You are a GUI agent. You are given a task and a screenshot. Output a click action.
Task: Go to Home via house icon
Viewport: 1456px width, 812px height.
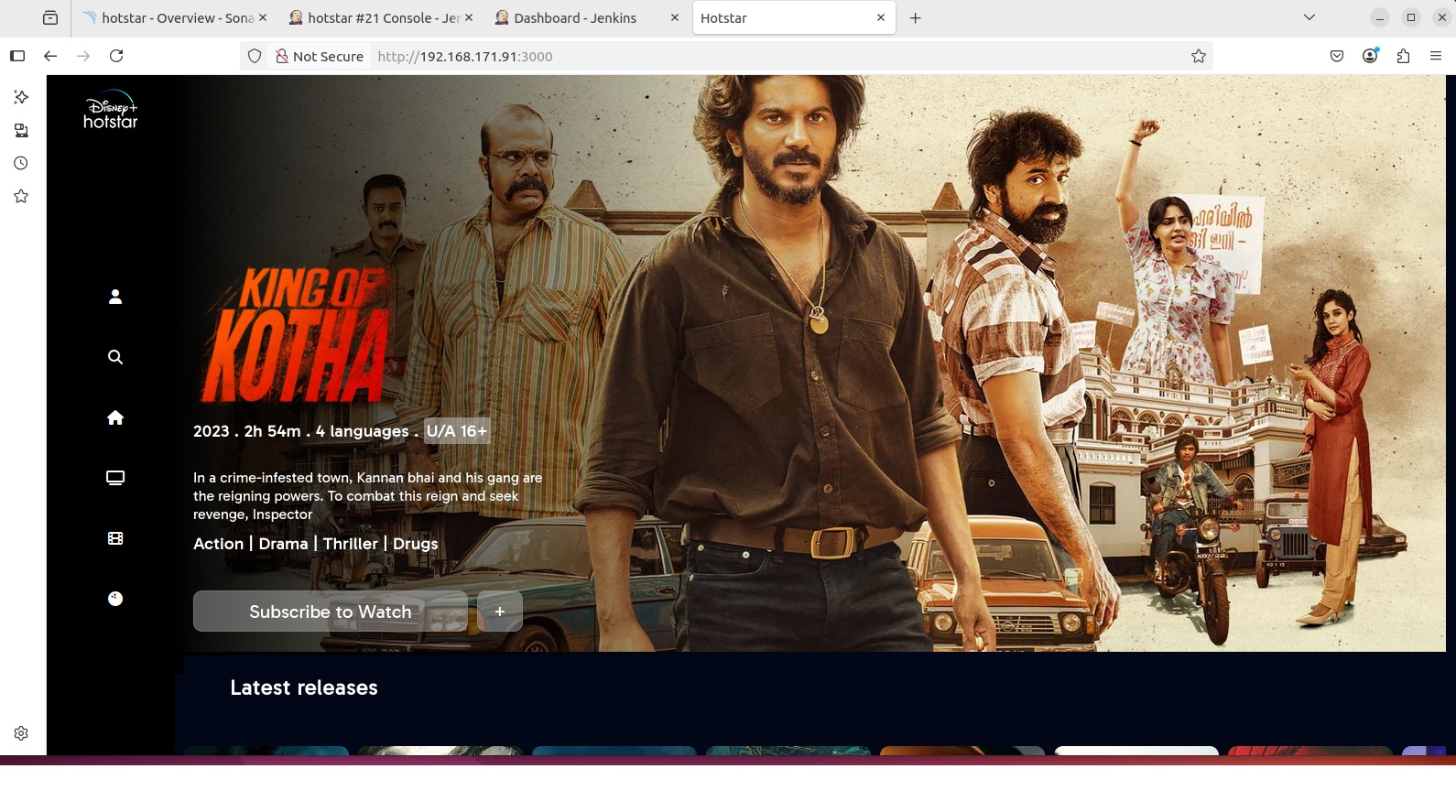click(x=115, y=417)
